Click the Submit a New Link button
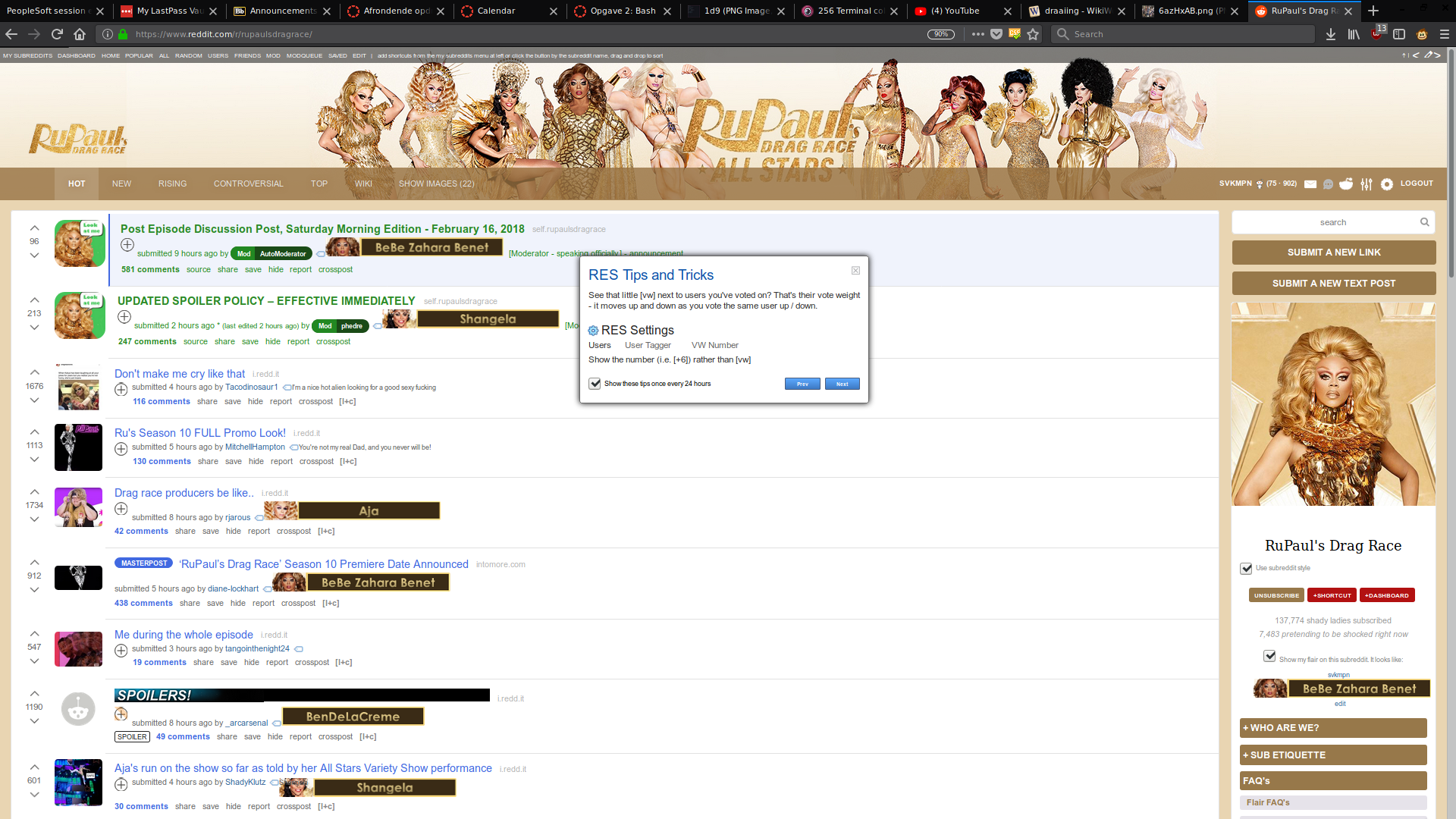 [1333, 253]
